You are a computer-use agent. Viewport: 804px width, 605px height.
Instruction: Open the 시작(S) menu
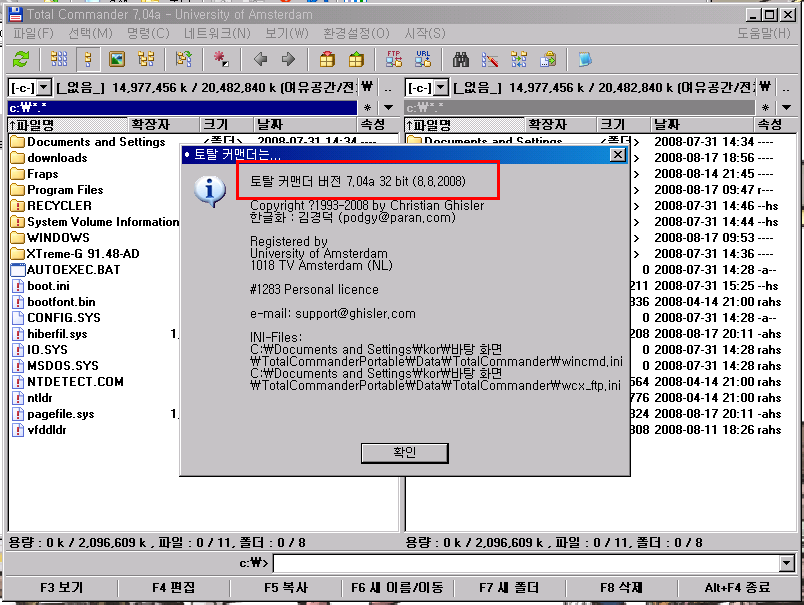pos(425,33)
